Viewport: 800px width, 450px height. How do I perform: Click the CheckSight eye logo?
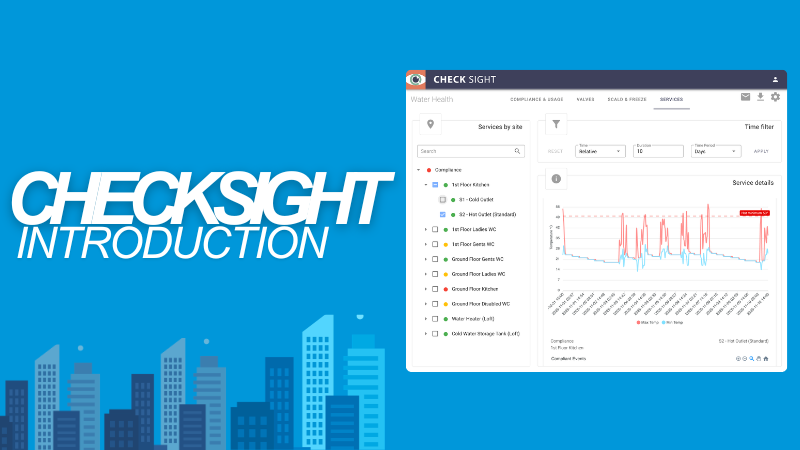pos(416,79)
